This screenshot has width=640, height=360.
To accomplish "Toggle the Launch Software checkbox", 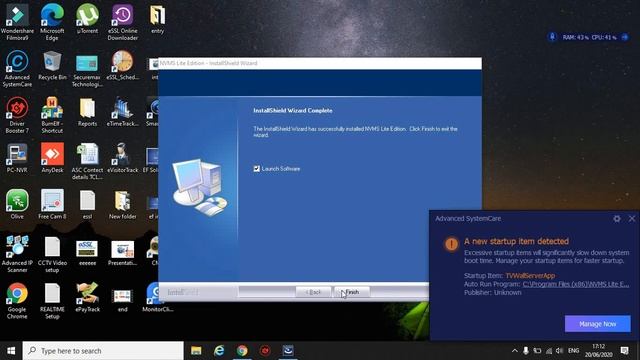I will click(x=256, y=169).
